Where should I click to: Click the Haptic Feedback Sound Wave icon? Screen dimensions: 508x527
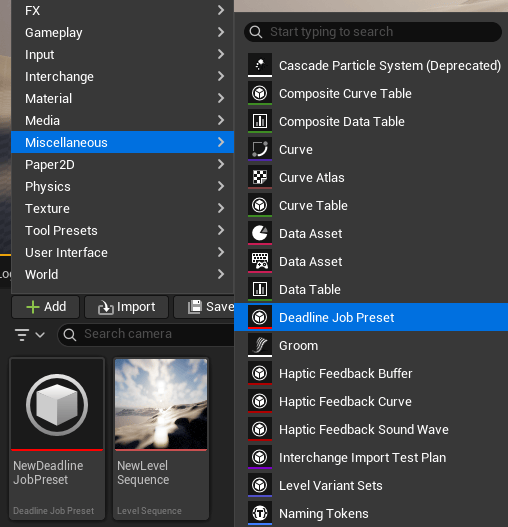coord(260,429)
